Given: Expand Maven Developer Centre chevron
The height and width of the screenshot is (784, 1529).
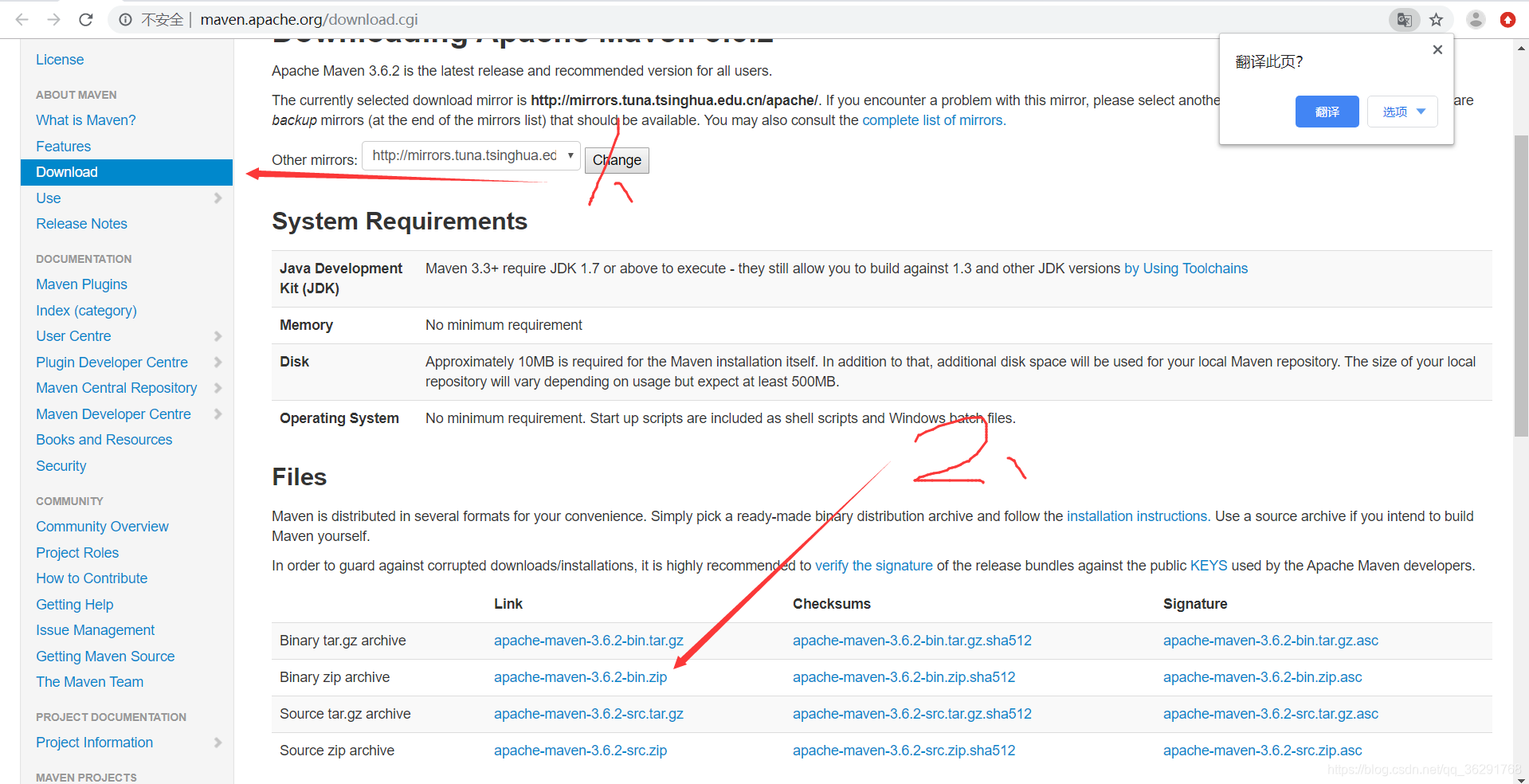Looking at the screenshot, I should pos(218,414).
